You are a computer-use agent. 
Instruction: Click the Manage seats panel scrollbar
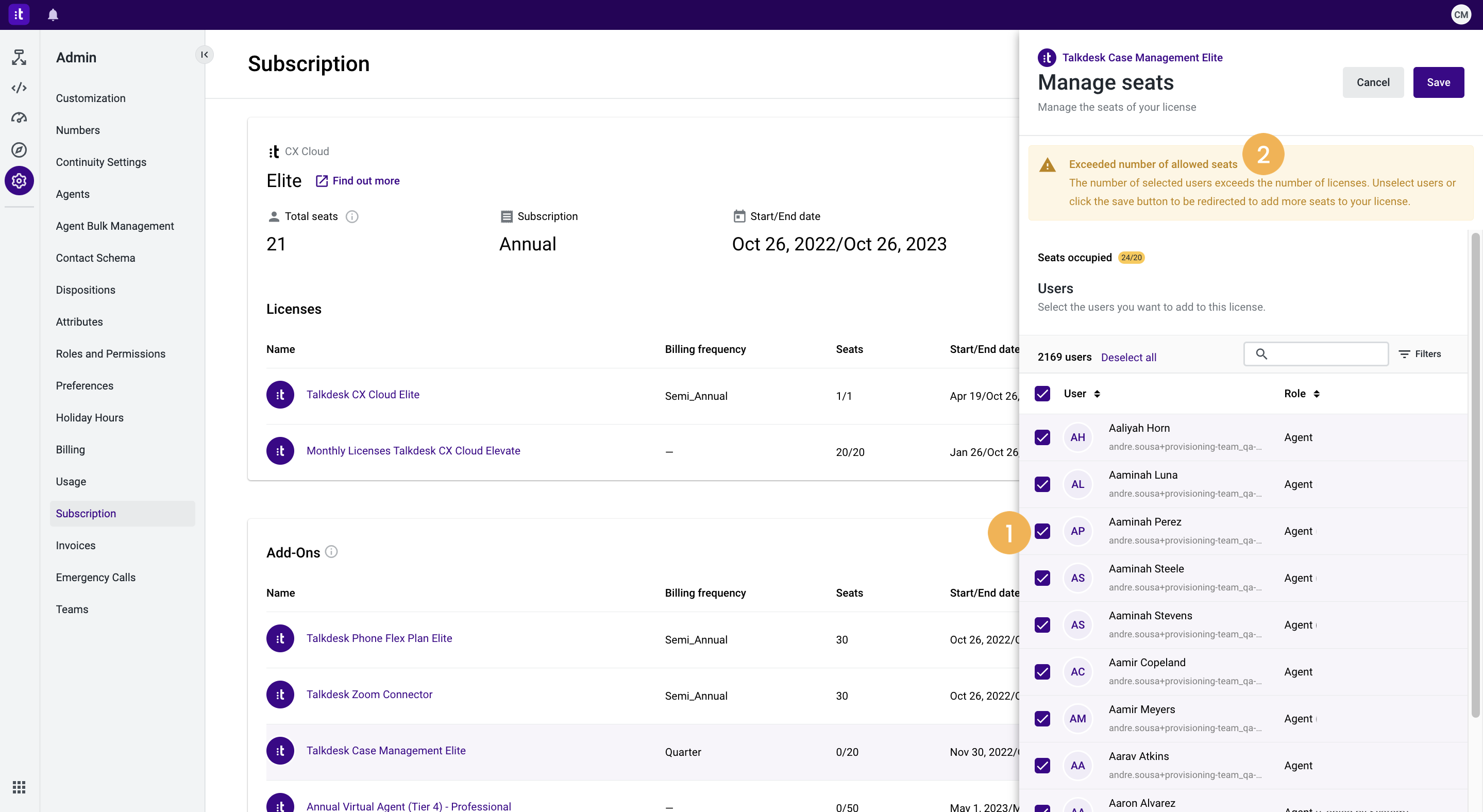pyautogui.click(x=1475, y=475)
